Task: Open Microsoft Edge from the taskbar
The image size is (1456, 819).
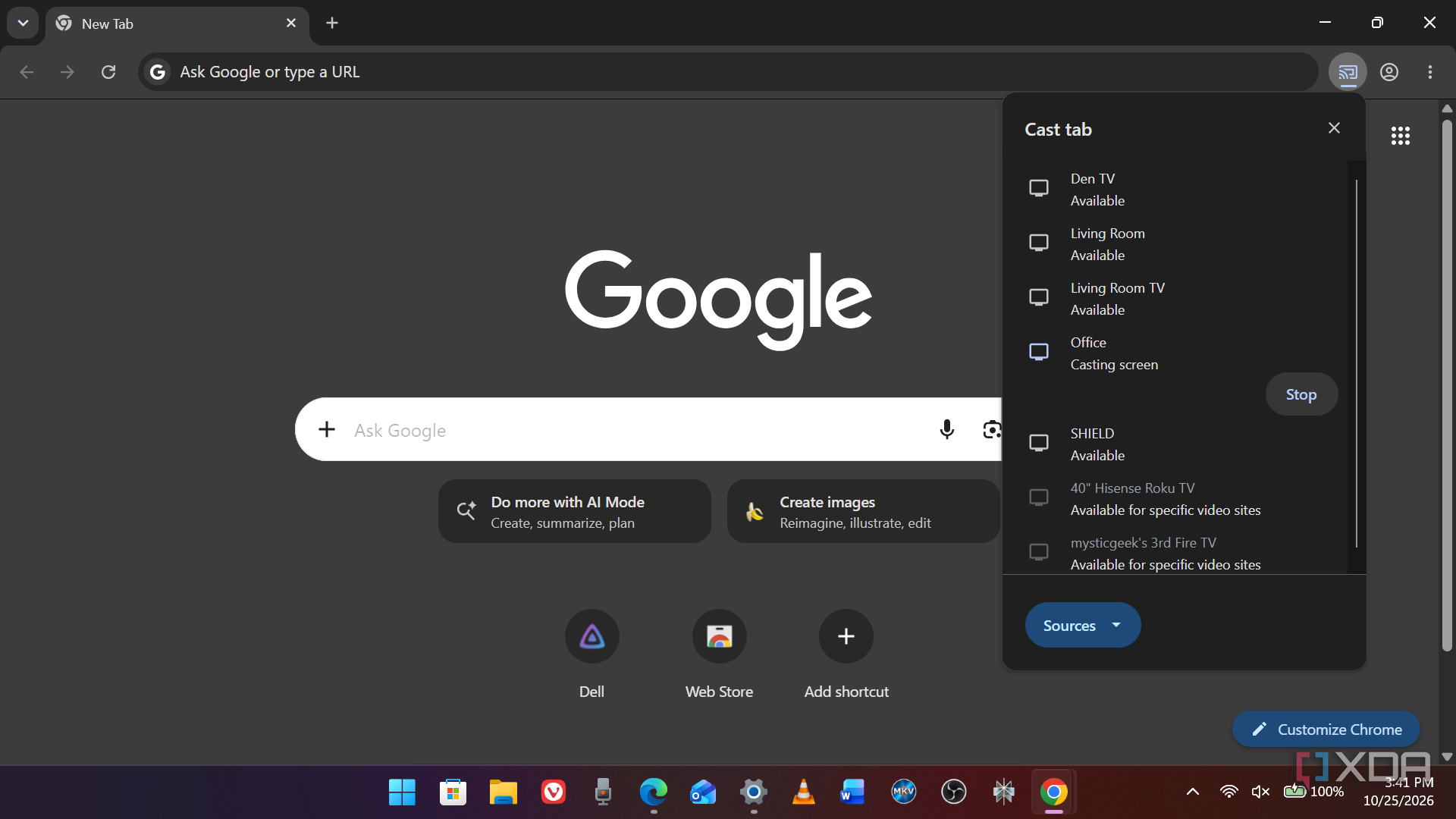Action: [x=653, y=792]
